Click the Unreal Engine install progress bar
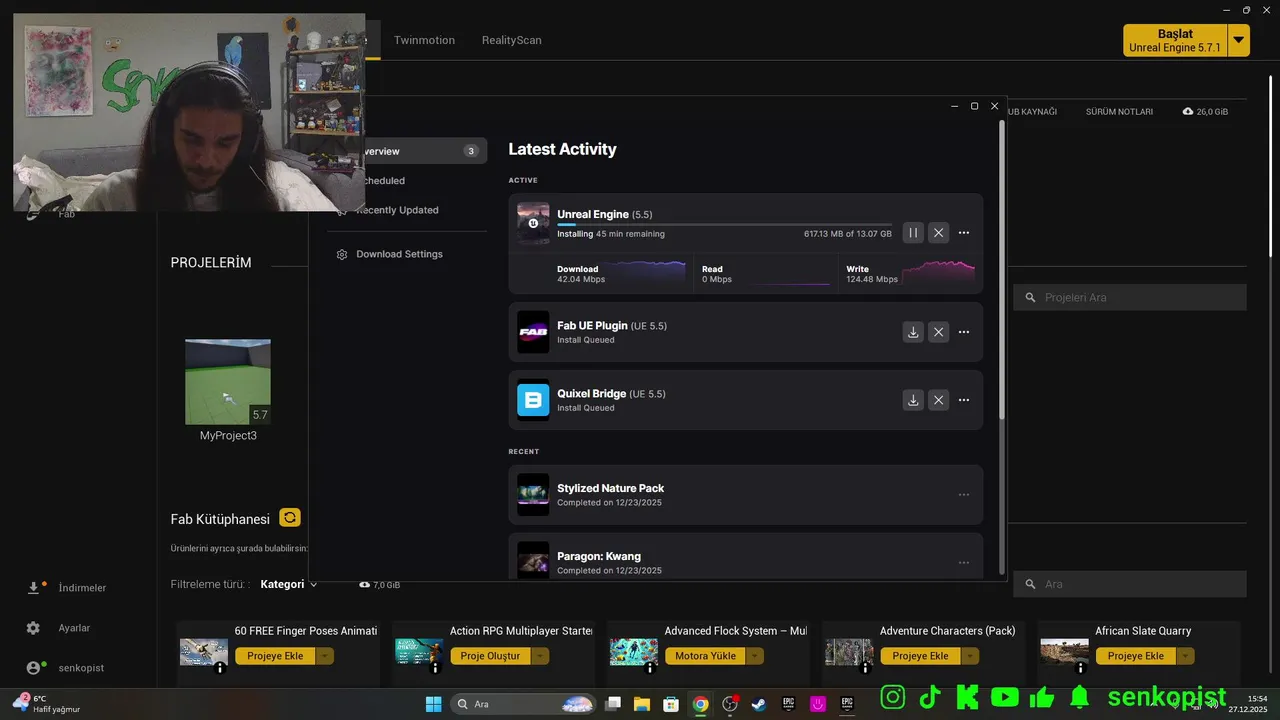1280x720 pixels. [724, 225]
